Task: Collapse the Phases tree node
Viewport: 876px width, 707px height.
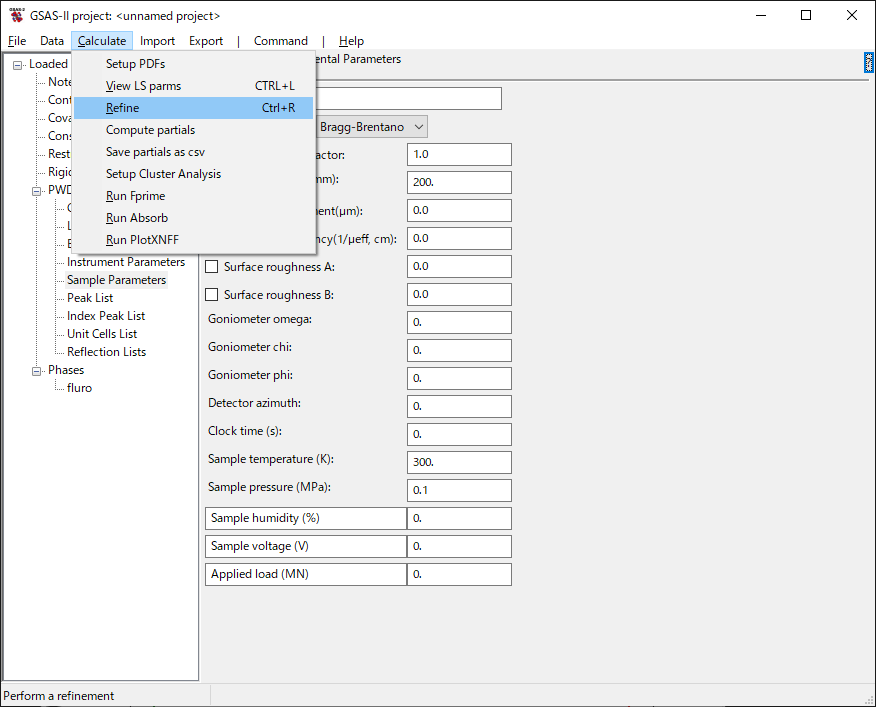Action: pyautogui.click(x=38, y=371)
